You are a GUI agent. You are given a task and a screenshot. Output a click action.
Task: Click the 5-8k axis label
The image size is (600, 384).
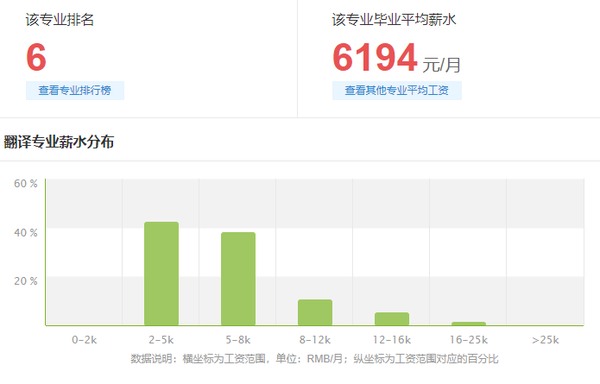pyautogui.click(x=238, y=340)
